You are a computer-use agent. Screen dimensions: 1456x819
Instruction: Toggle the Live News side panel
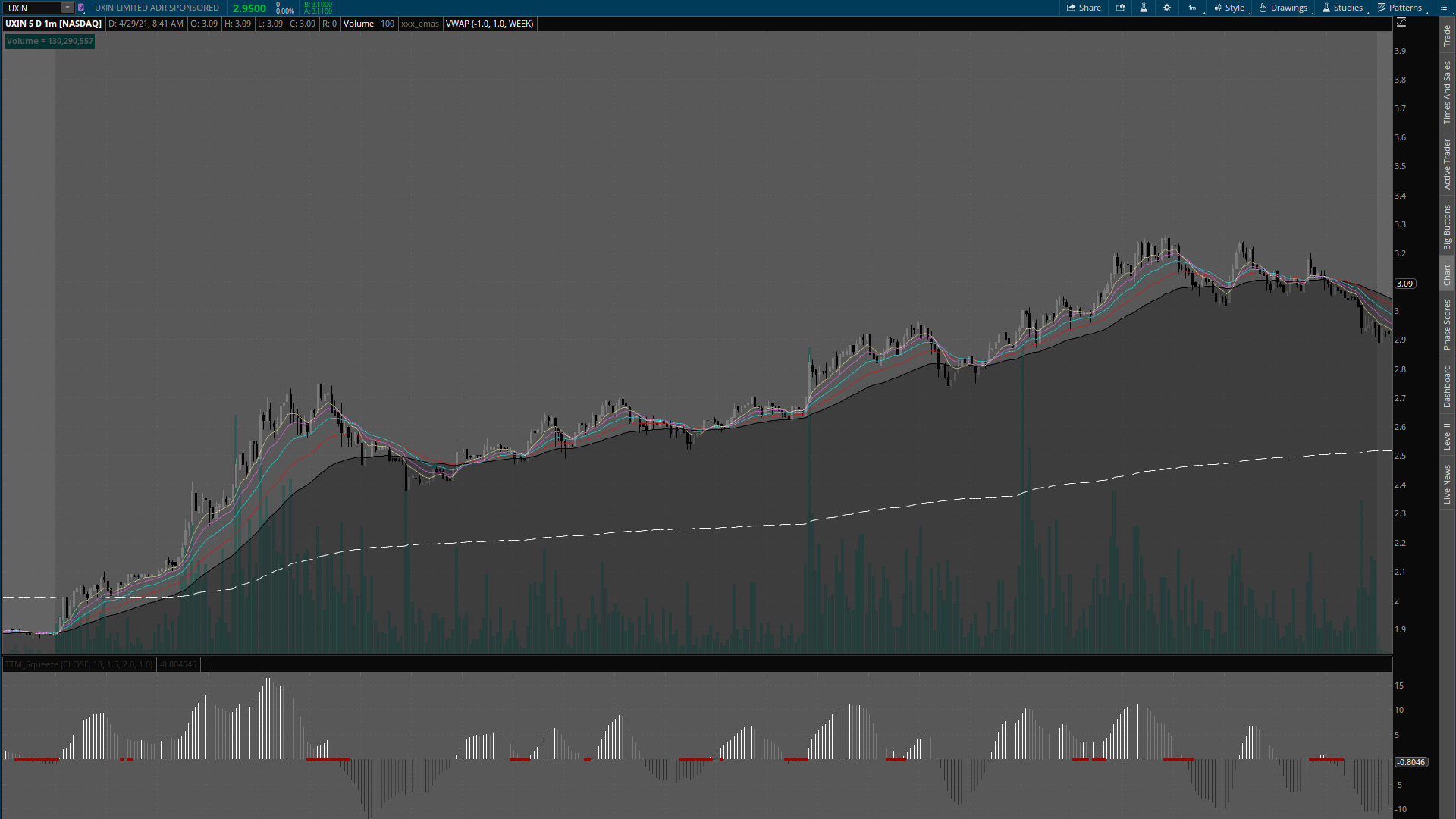pyautogui.click(x=1447, y=485)
